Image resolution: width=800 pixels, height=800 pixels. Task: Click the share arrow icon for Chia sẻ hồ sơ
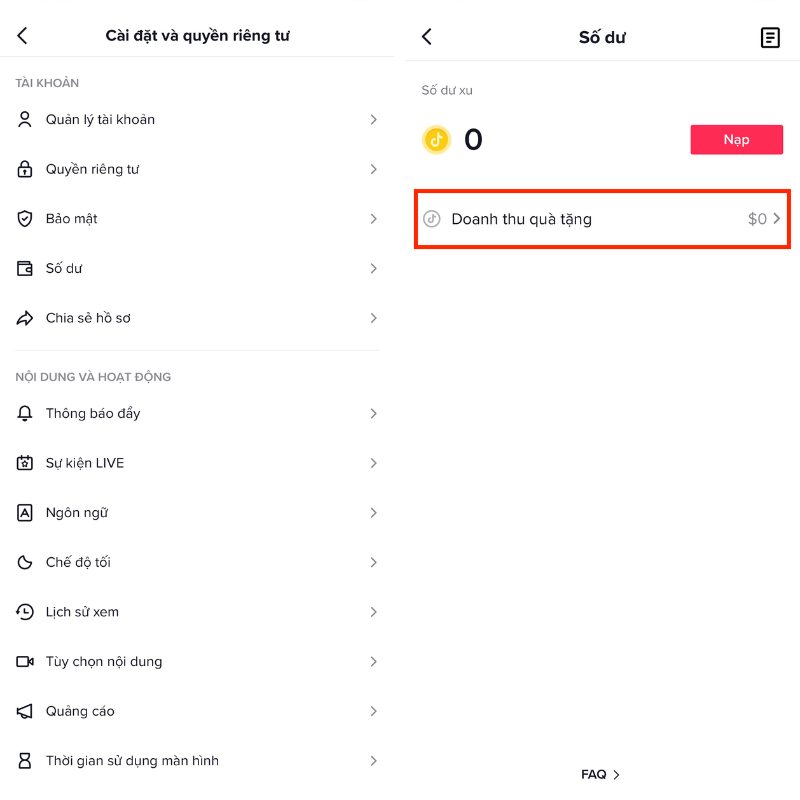(x=24, y=318)
